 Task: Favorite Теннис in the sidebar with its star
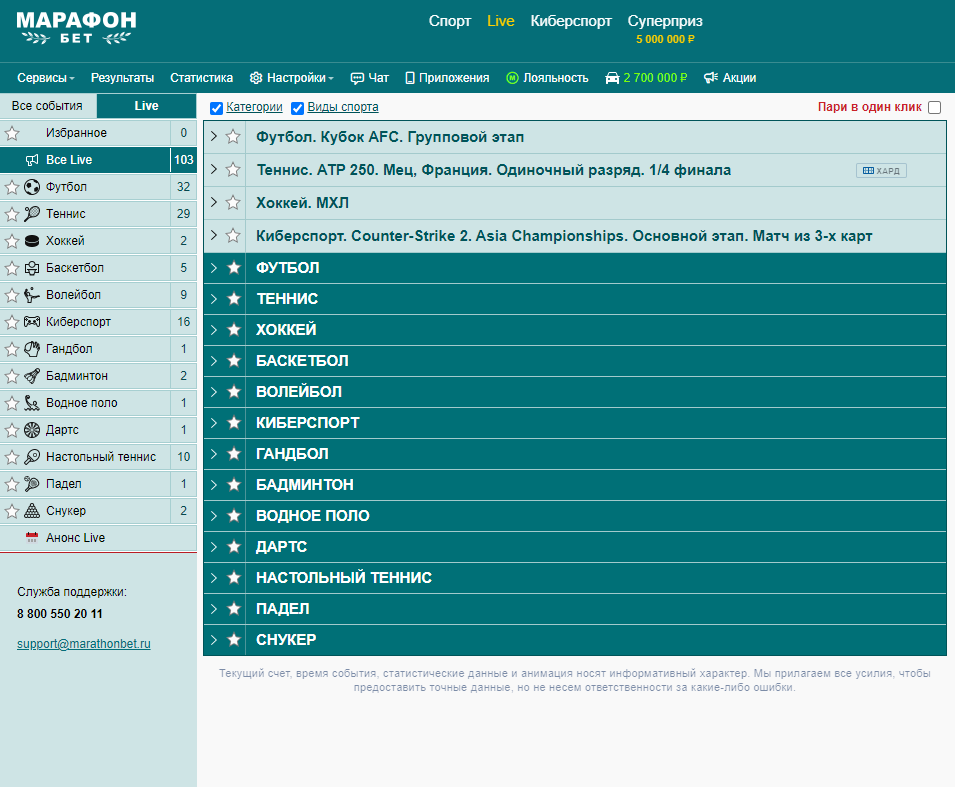point(12,214)
